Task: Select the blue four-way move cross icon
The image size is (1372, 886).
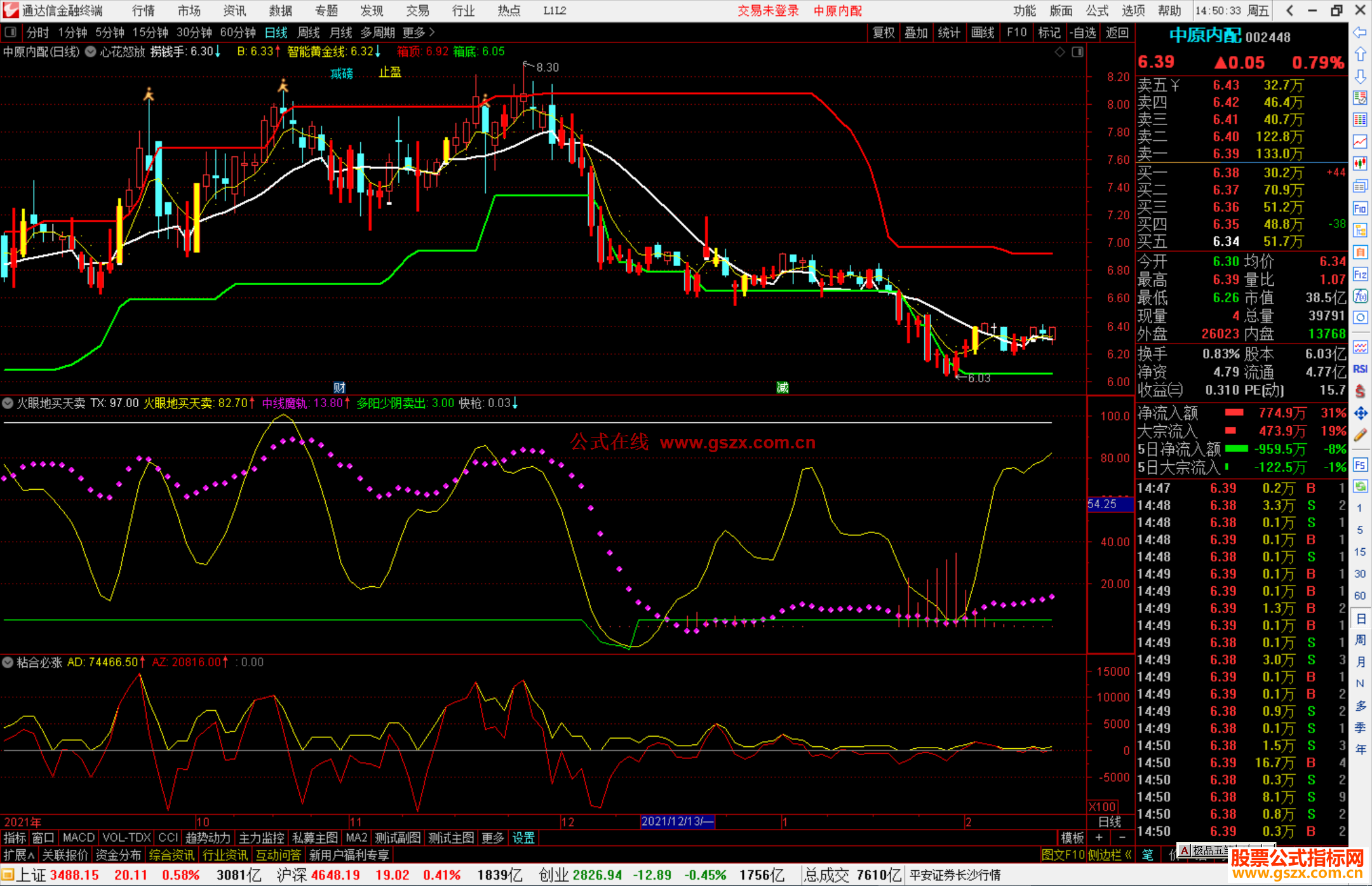Action: pos(1360,413)
